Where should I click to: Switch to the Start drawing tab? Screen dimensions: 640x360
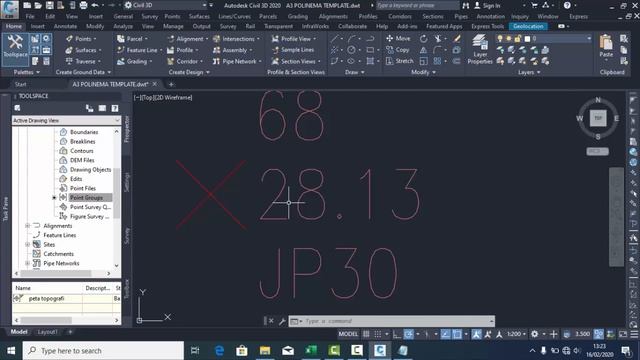pyautogui.click(x=20, y=84)
